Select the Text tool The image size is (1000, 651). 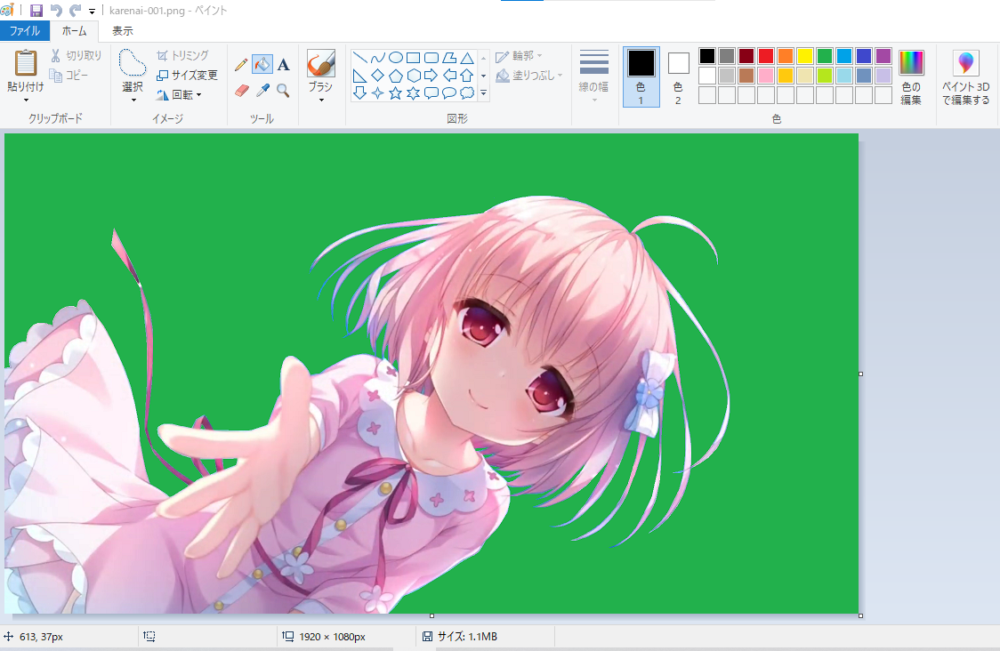pos(283,64)
